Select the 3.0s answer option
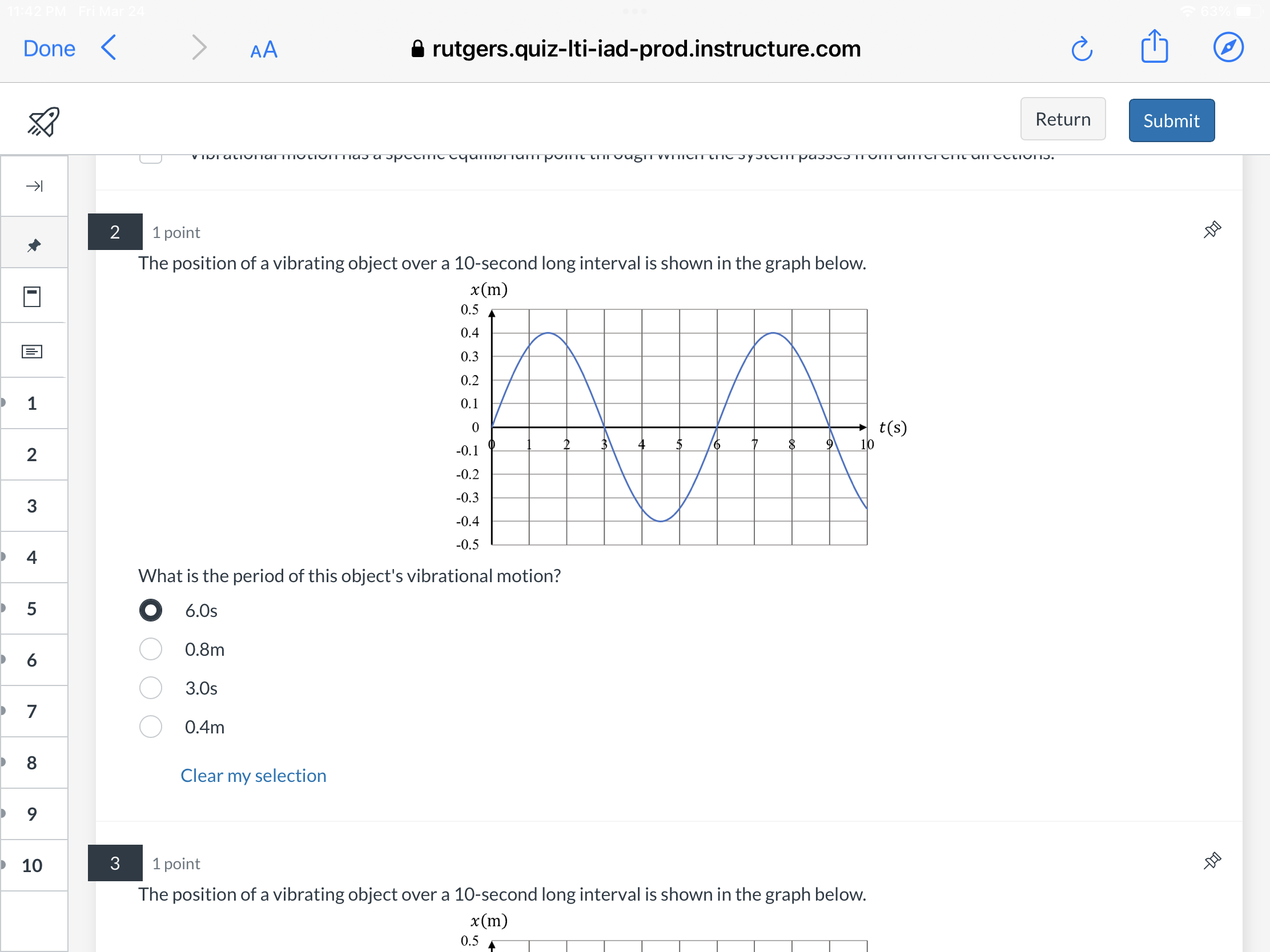This screenshot has width=1270, height=952. (x=150, y=687)
